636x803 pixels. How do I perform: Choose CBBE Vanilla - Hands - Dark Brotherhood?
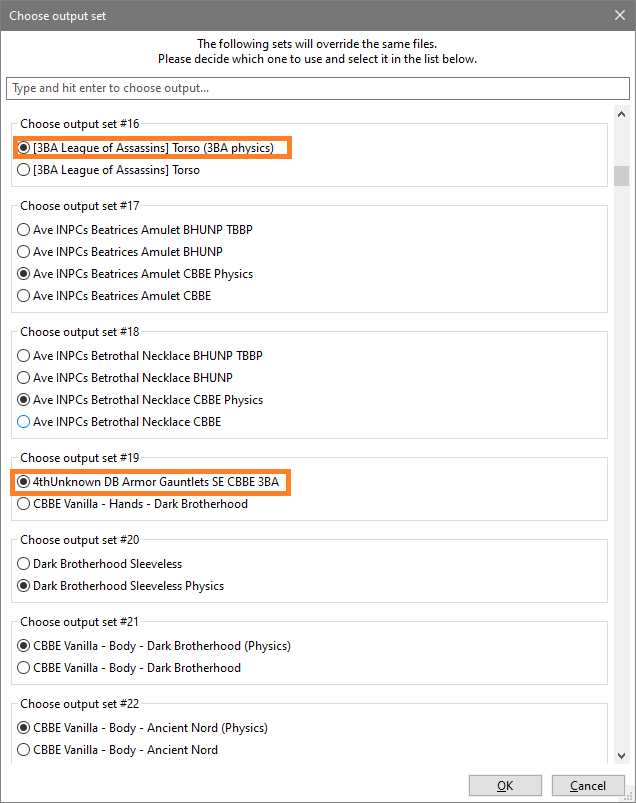133,504
